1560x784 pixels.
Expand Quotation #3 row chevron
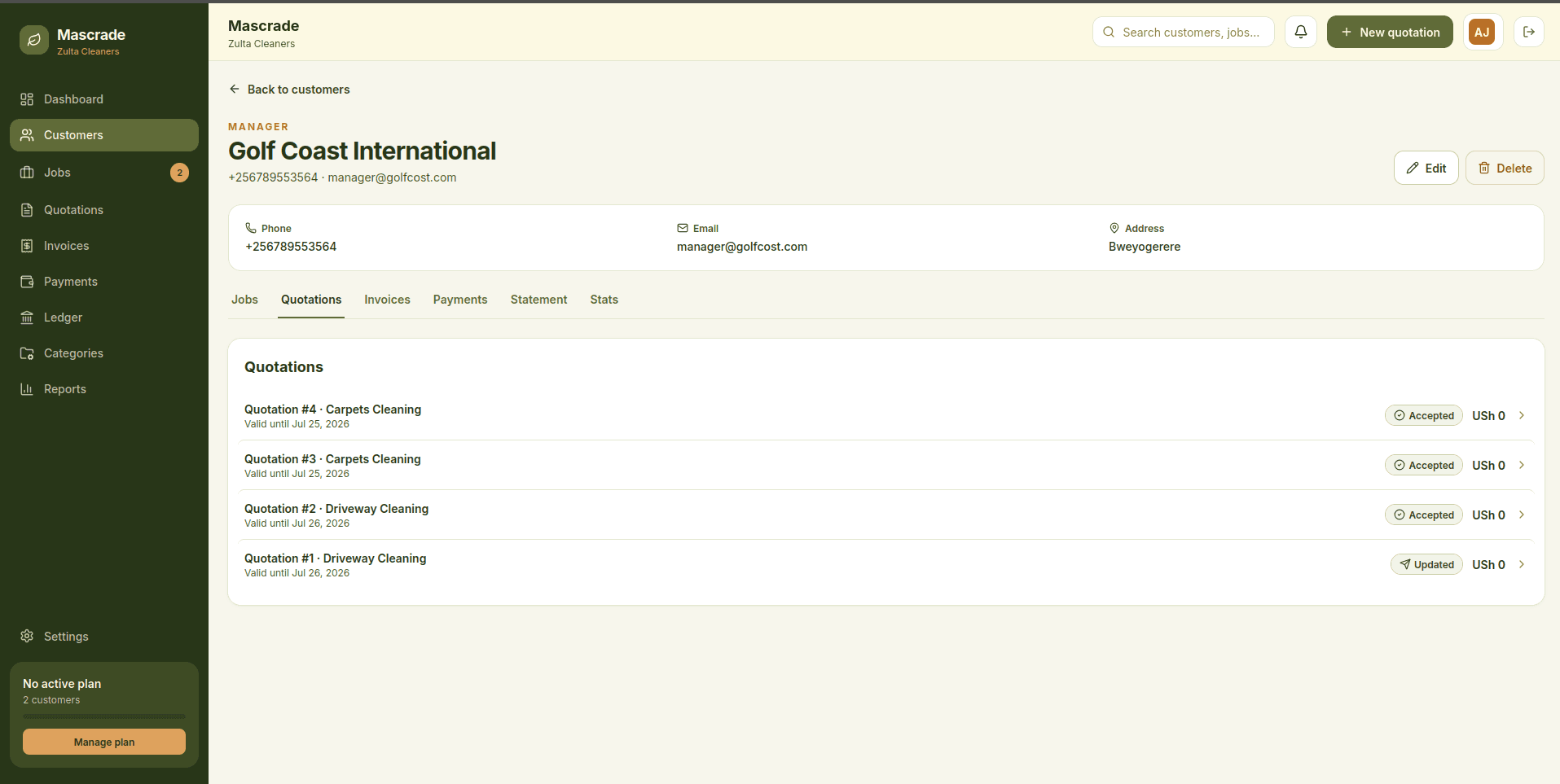tap(1521, 465)
